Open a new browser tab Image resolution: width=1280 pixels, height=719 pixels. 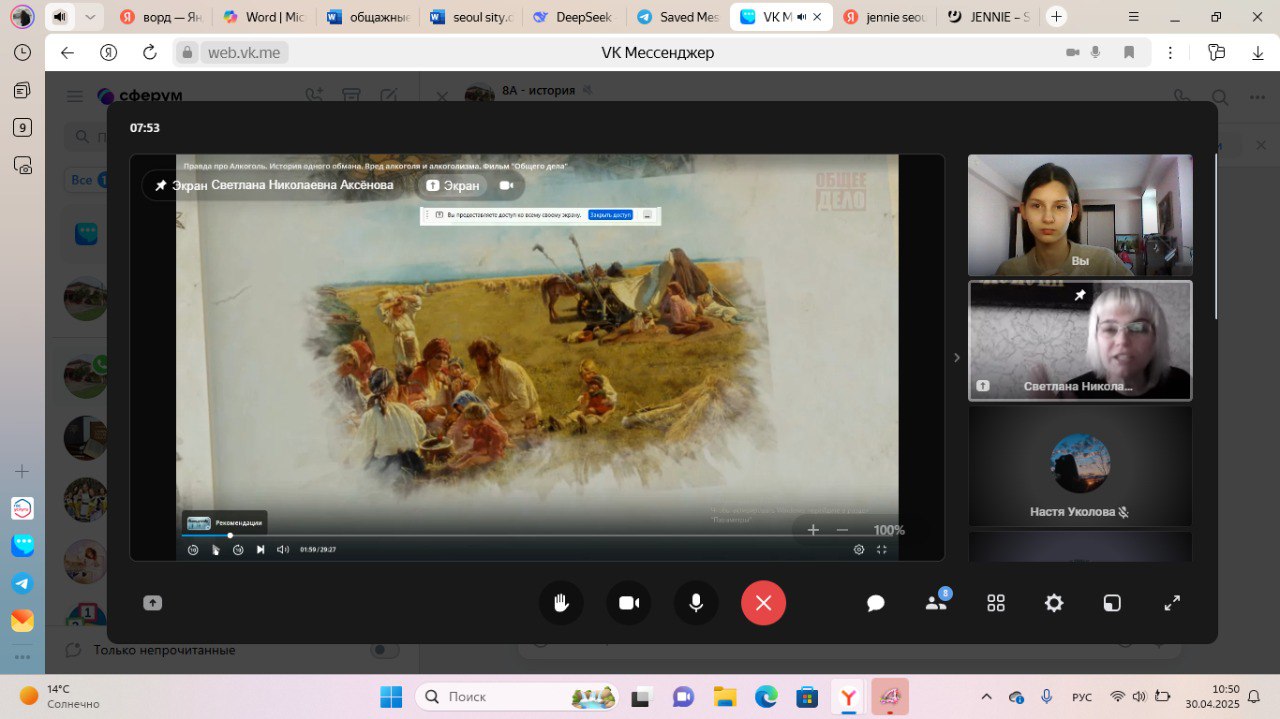1056,17
